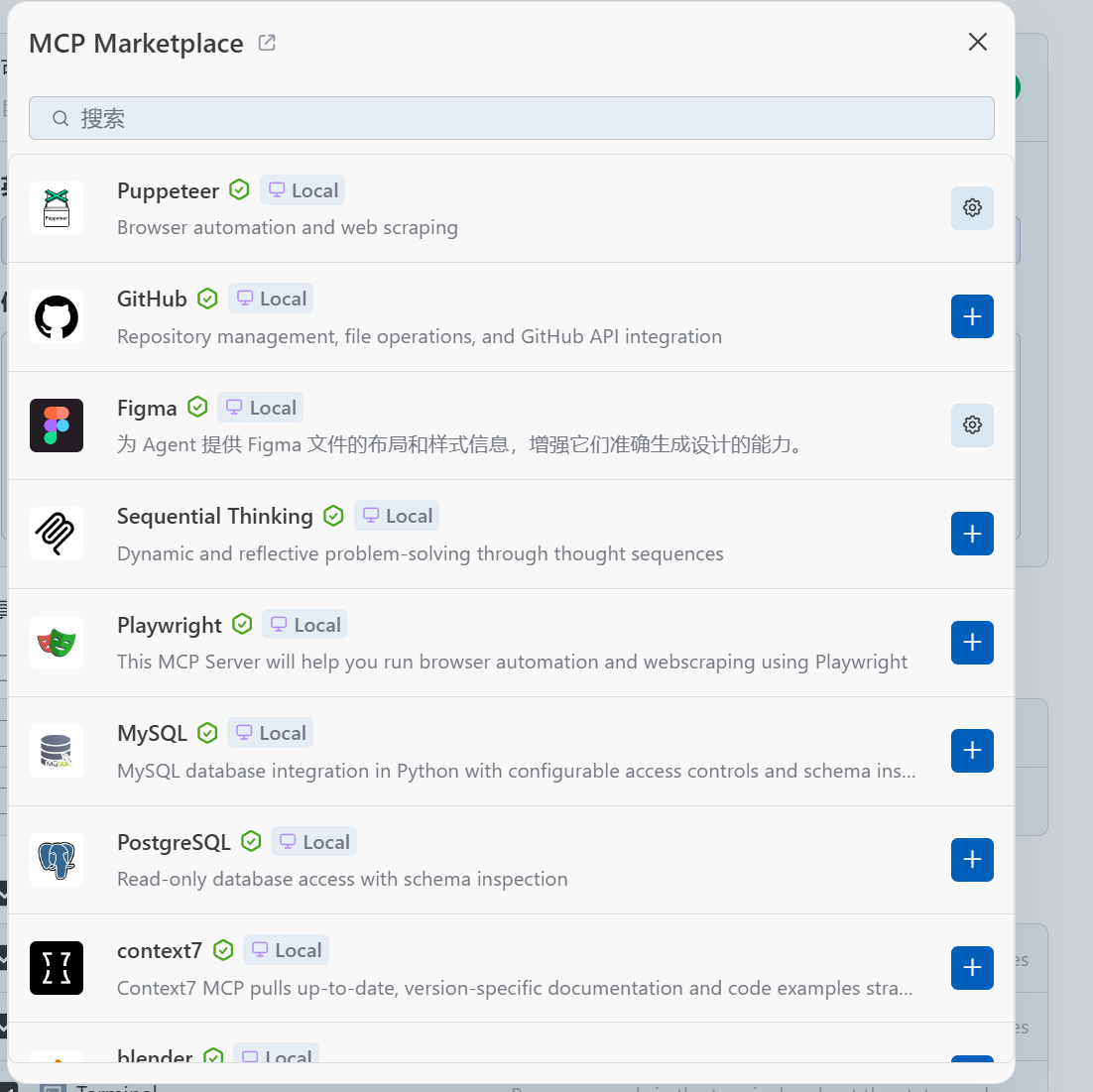
Task: Select the Figma title text
Action: [147, 409]
